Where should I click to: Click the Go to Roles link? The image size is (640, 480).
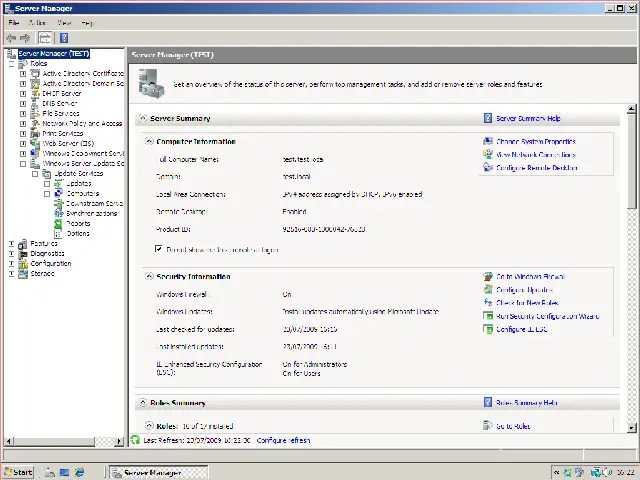click(x=513, y=426)
